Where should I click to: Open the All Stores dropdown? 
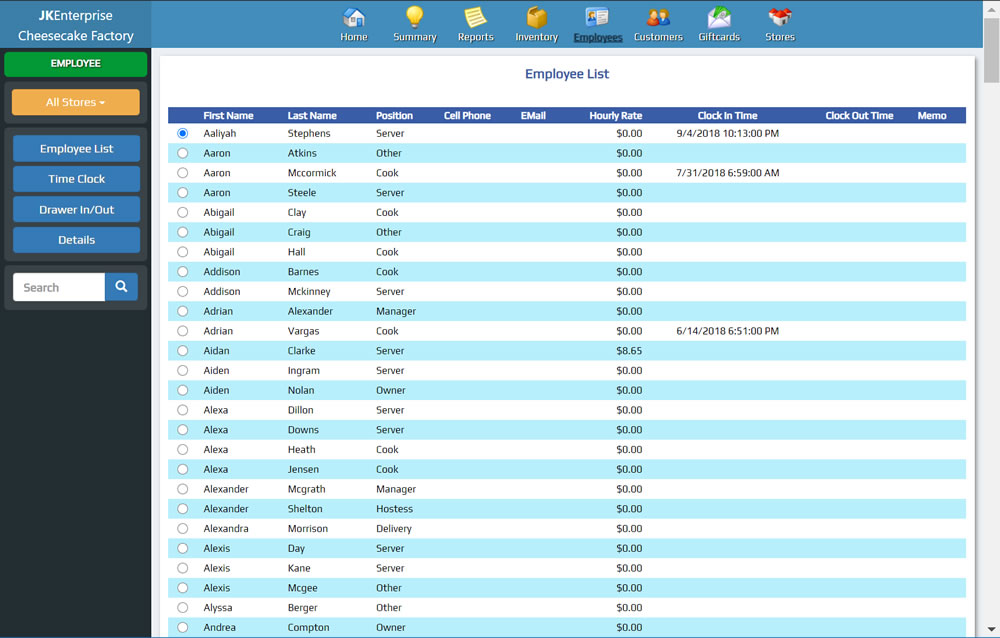[76, 102]
